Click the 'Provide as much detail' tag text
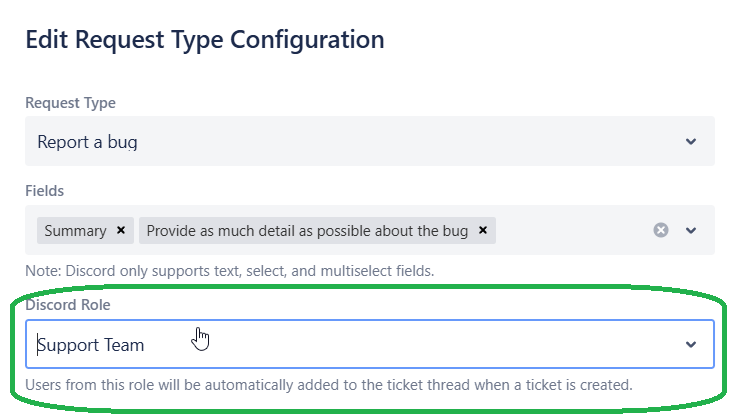This screenshot has height=417, width=732. pos(307,230)
